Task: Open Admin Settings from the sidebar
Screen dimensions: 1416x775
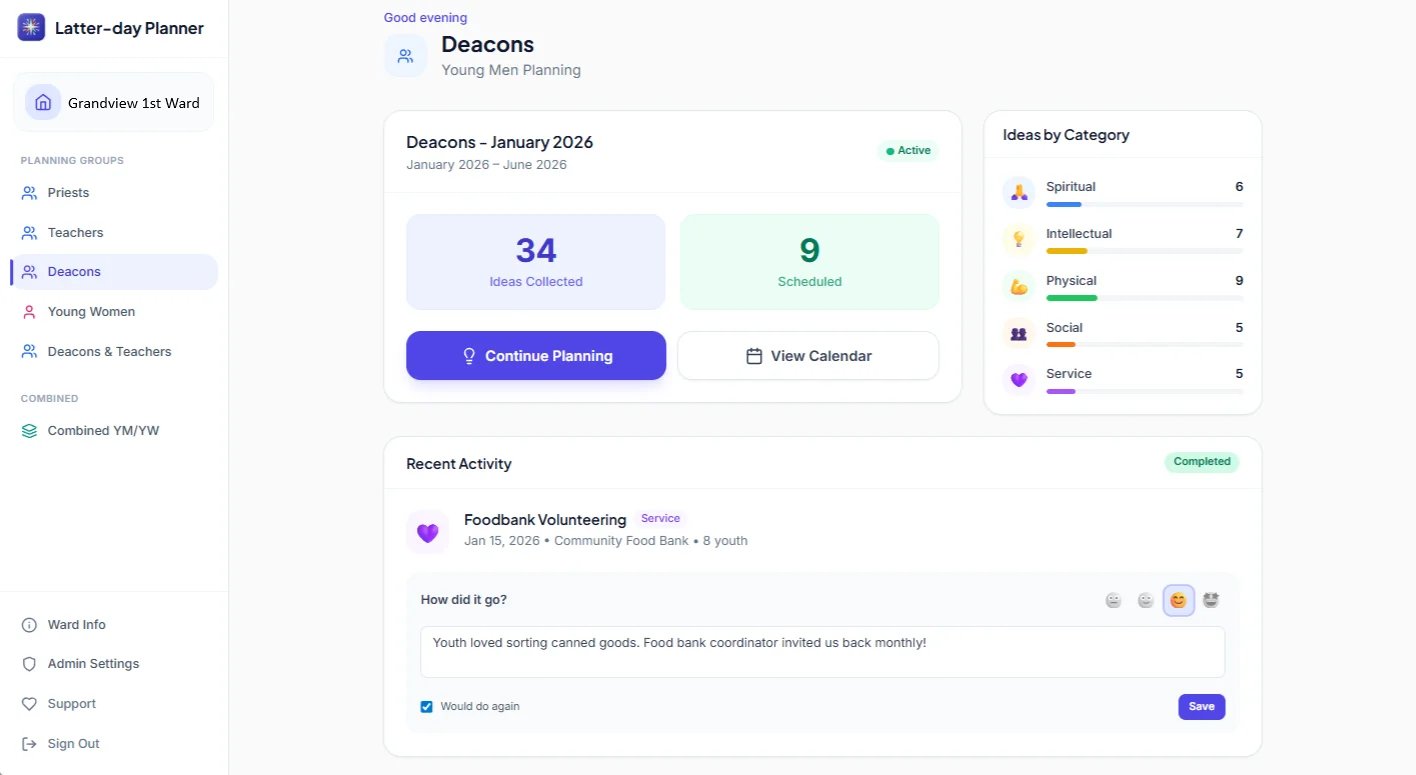Action: (94, 663)
